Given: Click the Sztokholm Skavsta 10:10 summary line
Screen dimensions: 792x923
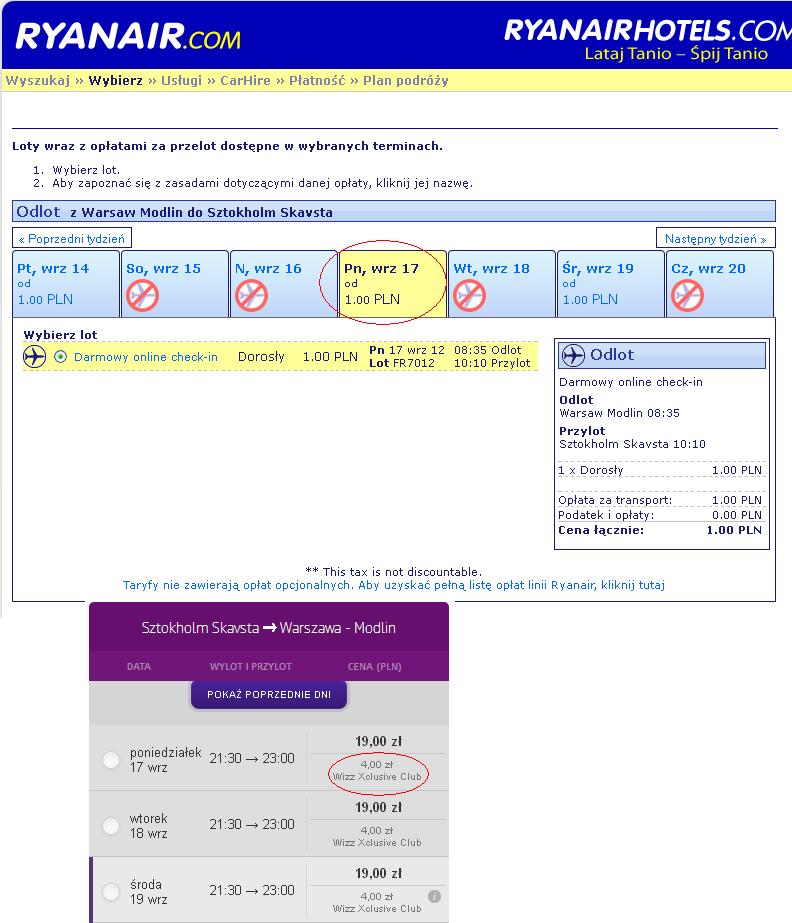Looking at the screenshot, I should click(632, 444).
